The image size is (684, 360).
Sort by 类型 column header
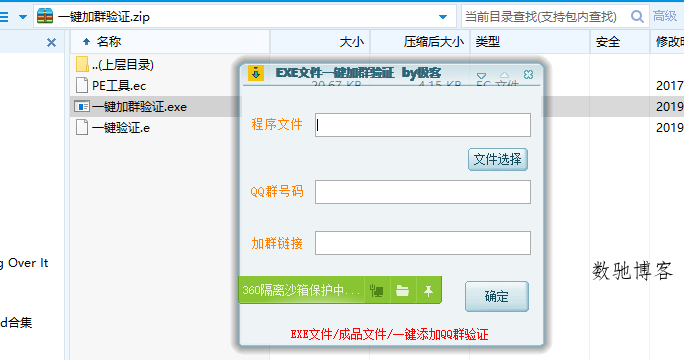tap(530, 42)
